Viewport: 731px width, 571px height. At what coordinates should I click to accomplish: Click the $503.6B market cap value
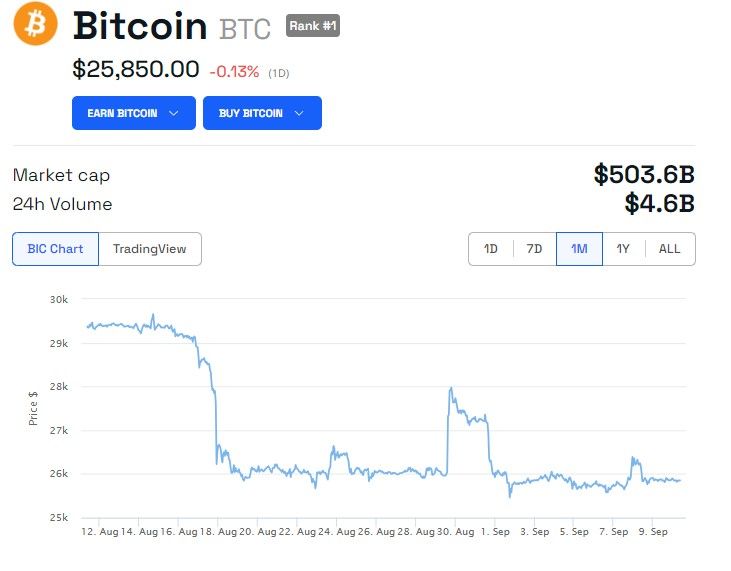click(x=644, y=174)
